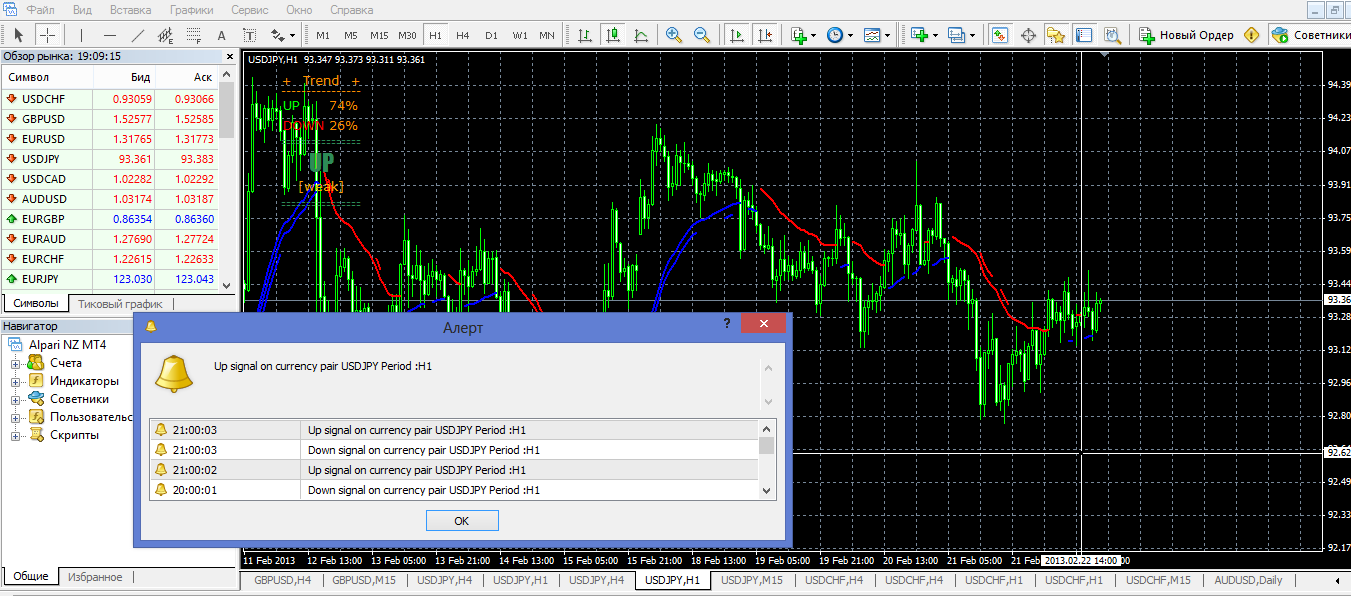
Task: Select the text (A) tool
Action: [x=221, y=35]
